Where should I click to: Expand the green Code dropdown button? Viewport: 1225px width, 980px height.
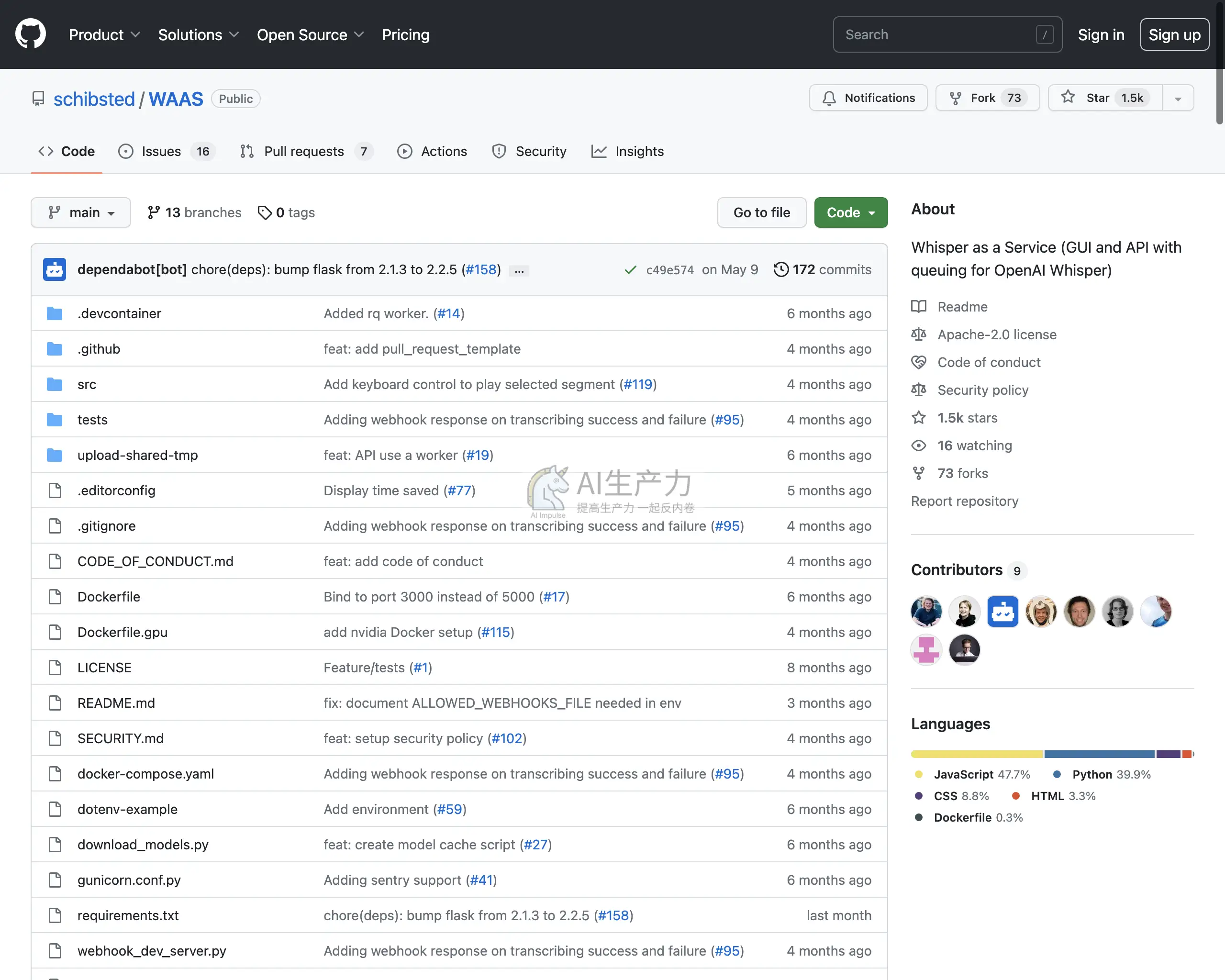coord(851,212)
